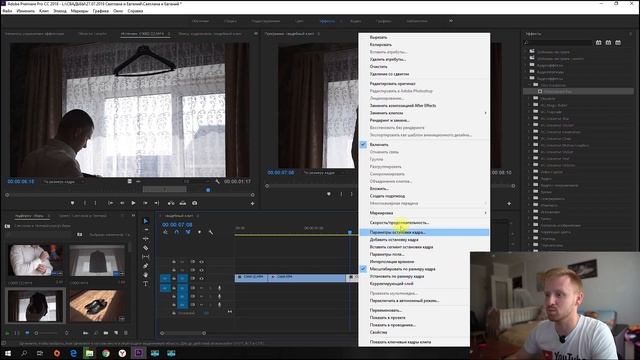Viewport: 640px width, 360px height.
Task: Open Program monitor button editor plus
Action: coord(509,203)
